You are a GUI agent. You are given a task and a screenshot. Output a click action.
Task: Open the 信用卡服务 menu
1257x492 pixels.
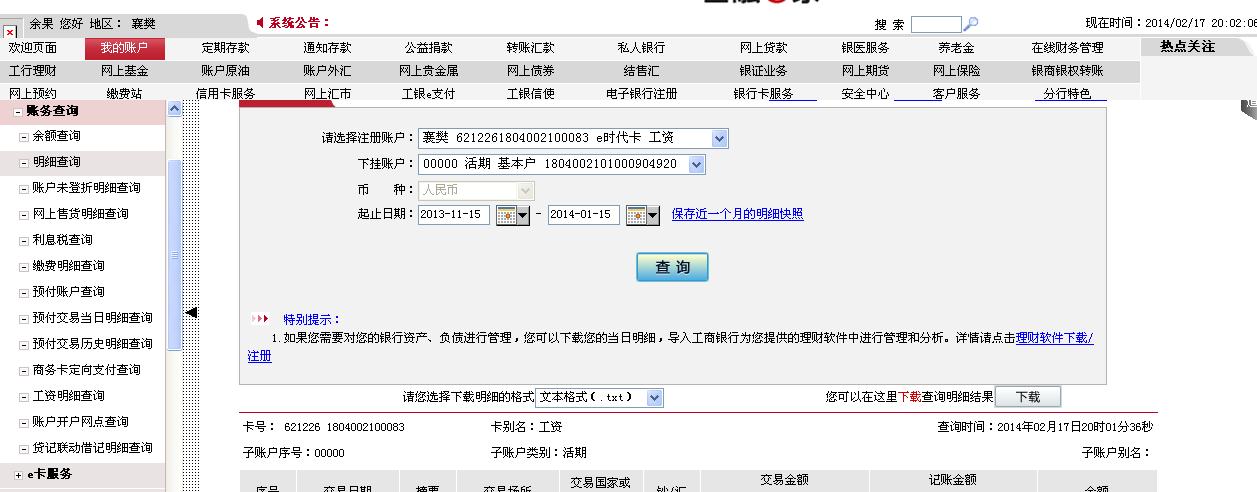[225, 94]
